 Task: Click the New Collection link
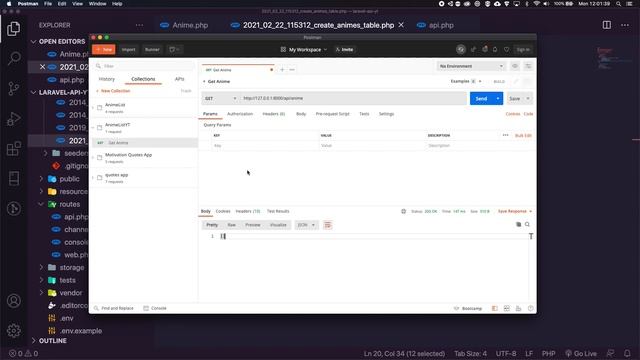click(113, 91)
